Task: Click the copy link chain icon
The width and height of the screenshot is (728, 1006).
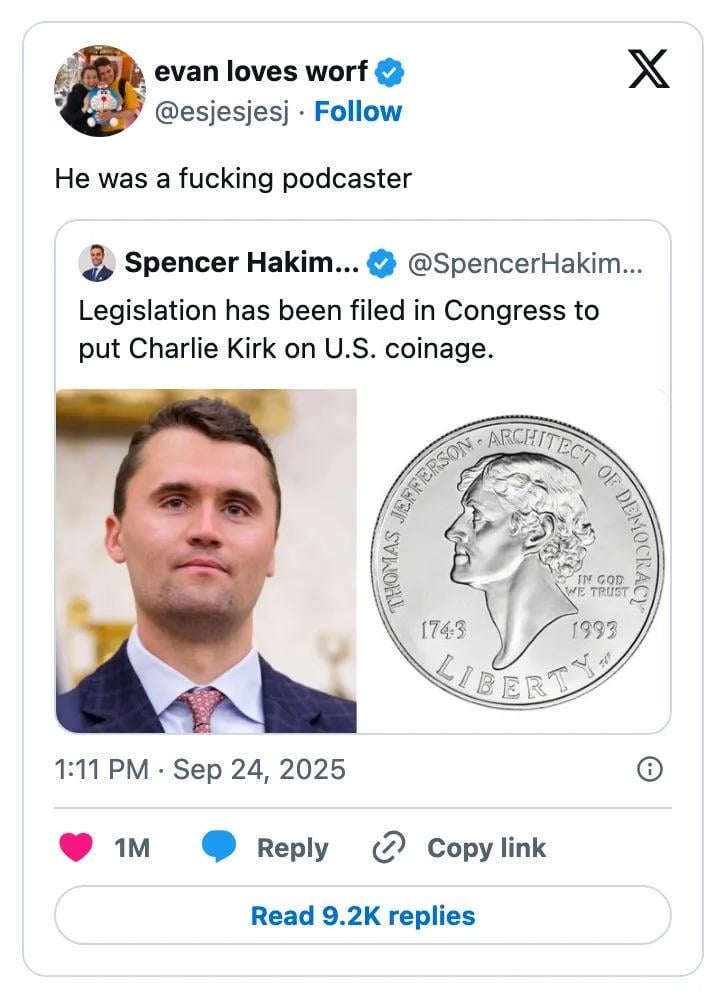Action: pos(386,848)
